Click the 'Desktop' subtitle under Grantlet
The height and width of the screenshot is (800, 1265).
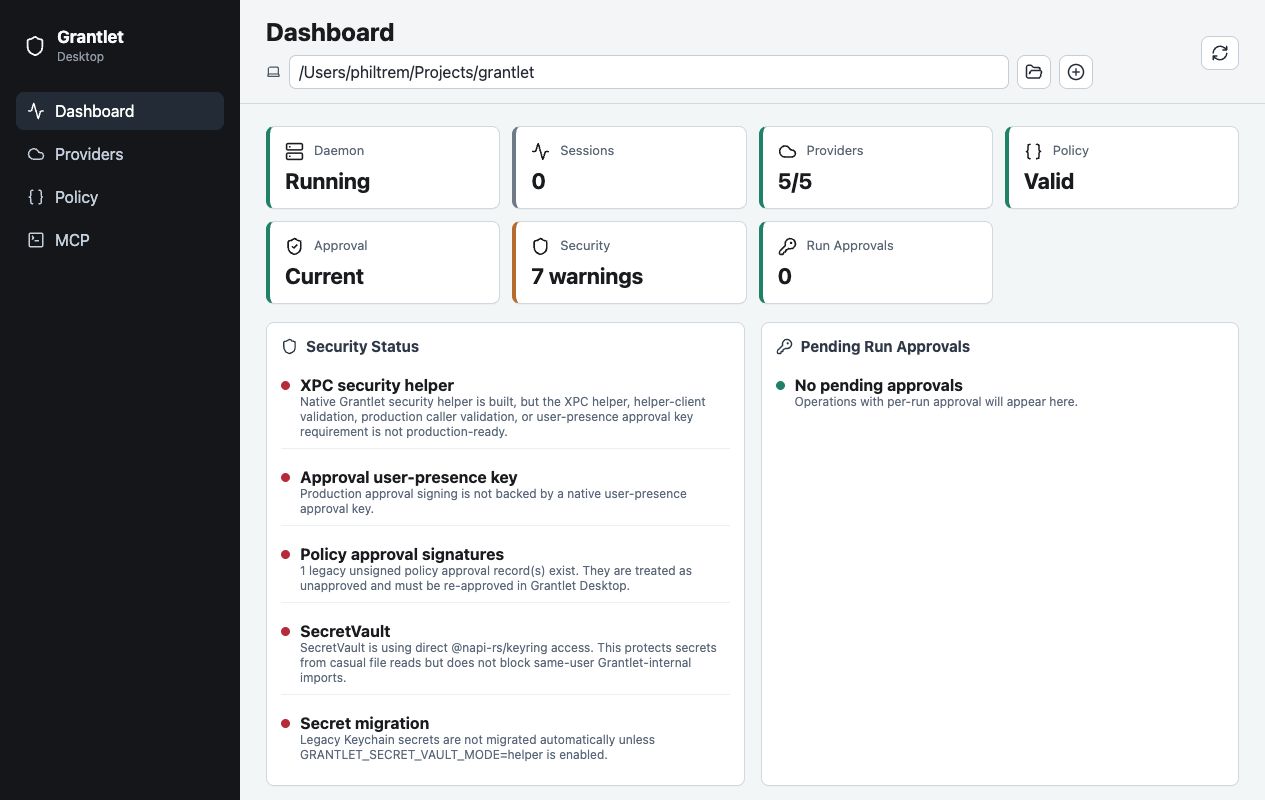(80, 57)
